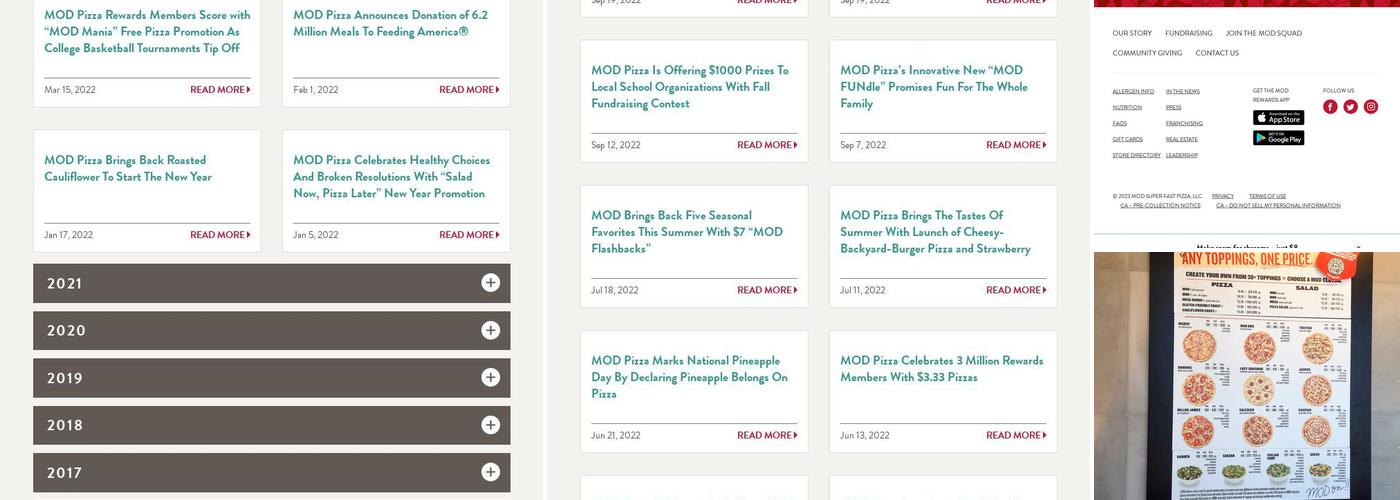Expand the 2020 news accordion
Screen dimensions: 1400x500
[x=271, y=330]
